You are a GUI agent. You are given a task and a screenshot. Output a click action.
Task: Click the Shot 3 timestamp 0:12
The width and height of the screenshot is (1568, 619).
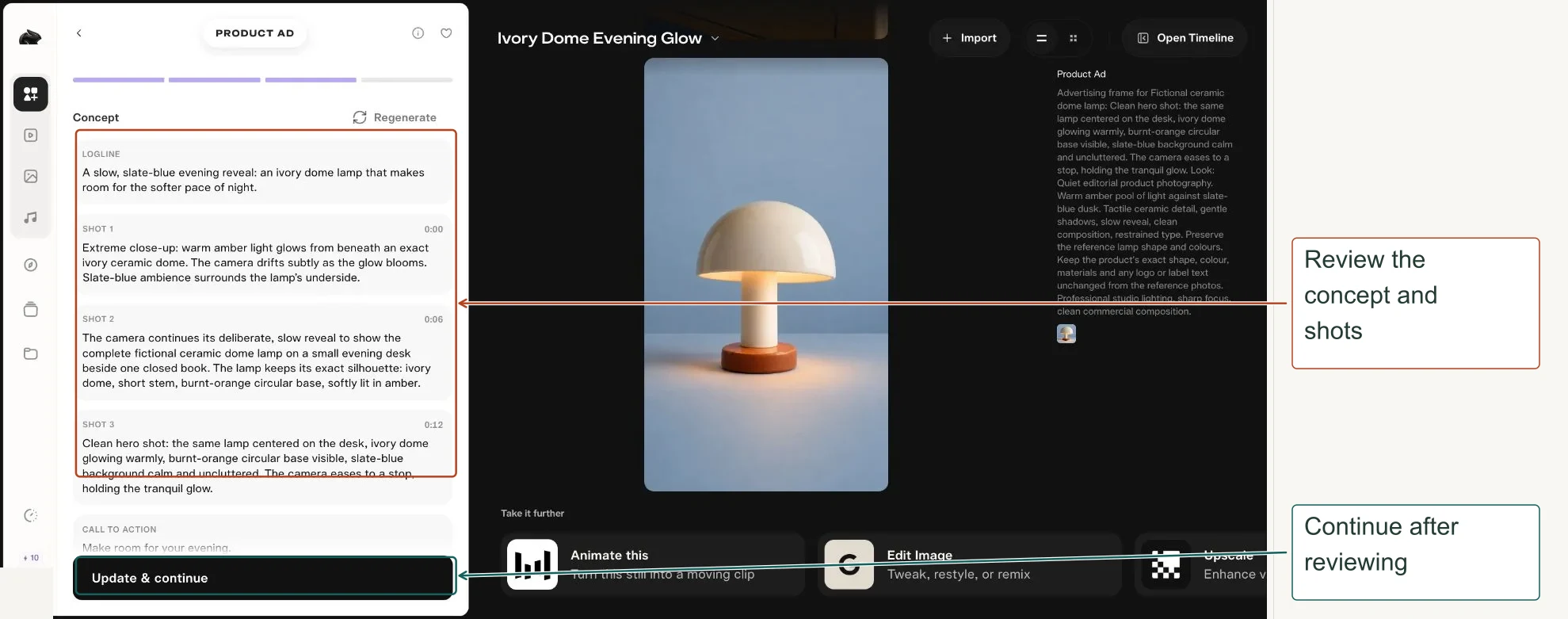pos(433,425)
